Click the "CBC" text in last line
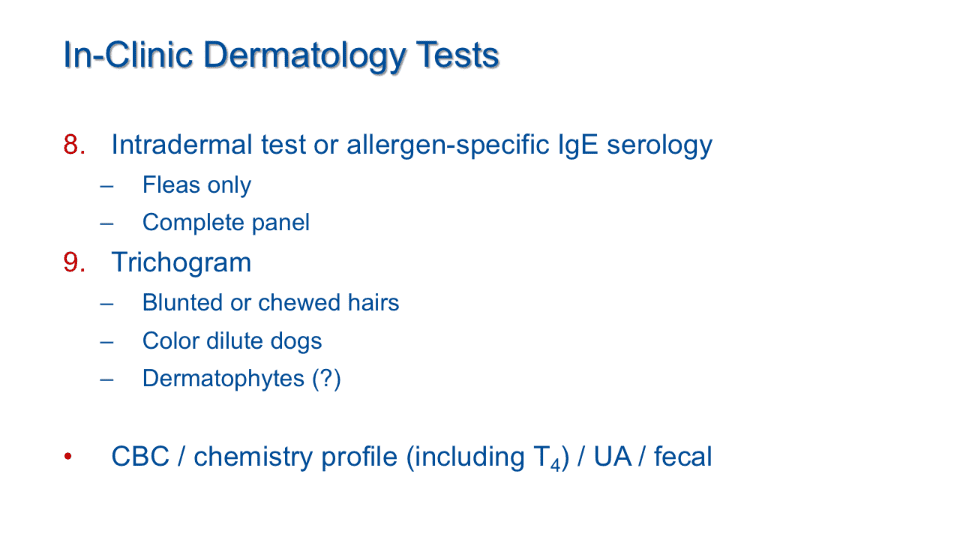 pyautogui.click(x=140, y=457)
